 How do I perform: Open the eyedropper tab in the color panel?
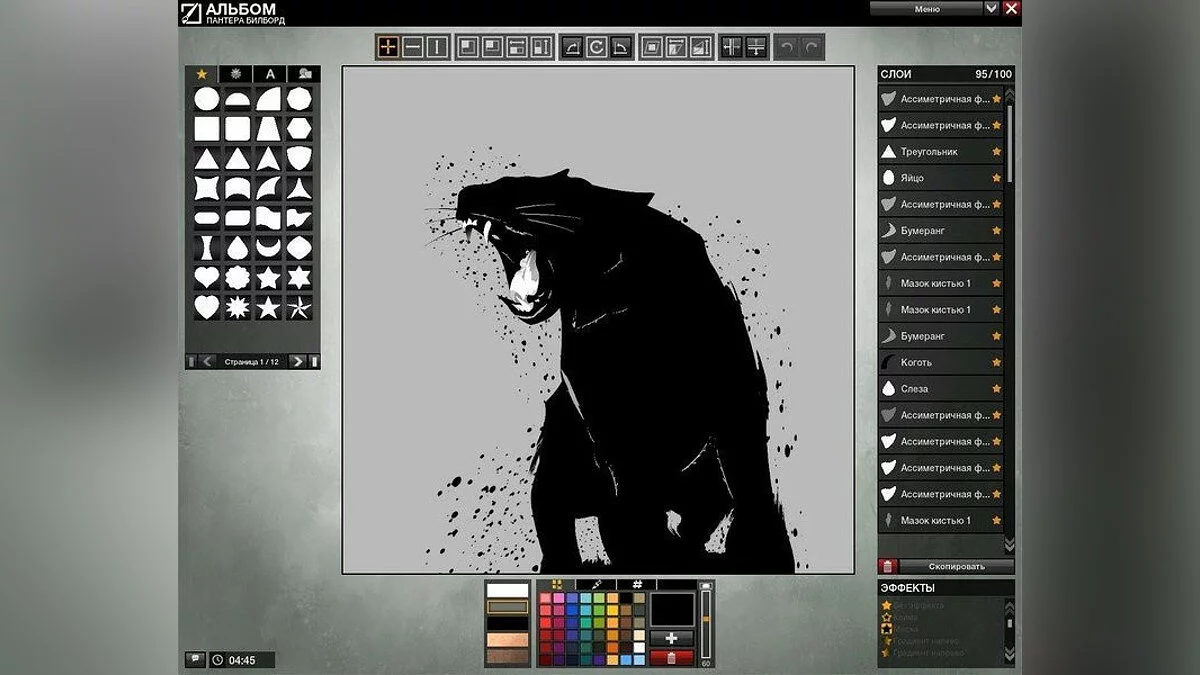coord(596,584)
